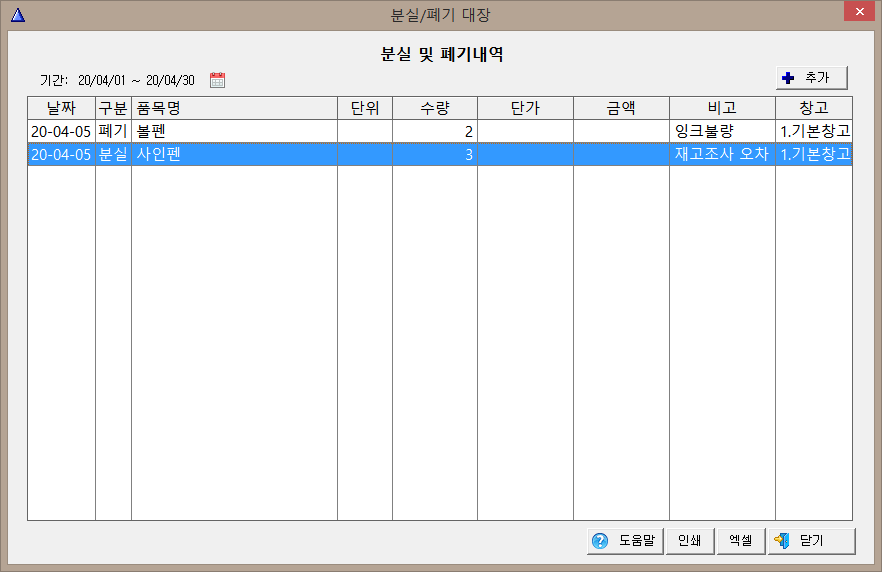The image size is (882, 572).
Task: Click the 닫기 close button
Action: coord(811,541)
